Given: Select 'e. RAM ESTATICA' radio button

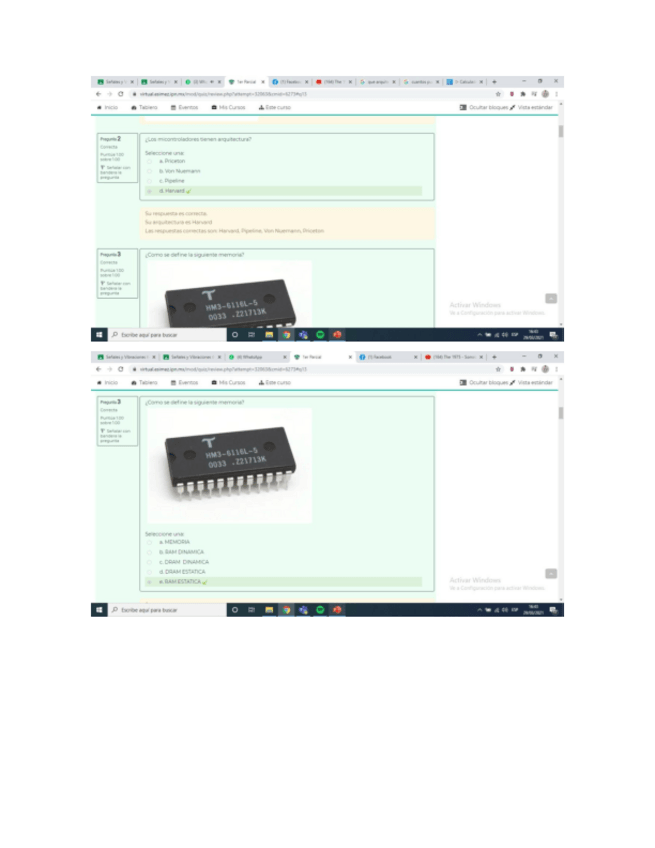Looking at the screenshot, I should [150, 581].
